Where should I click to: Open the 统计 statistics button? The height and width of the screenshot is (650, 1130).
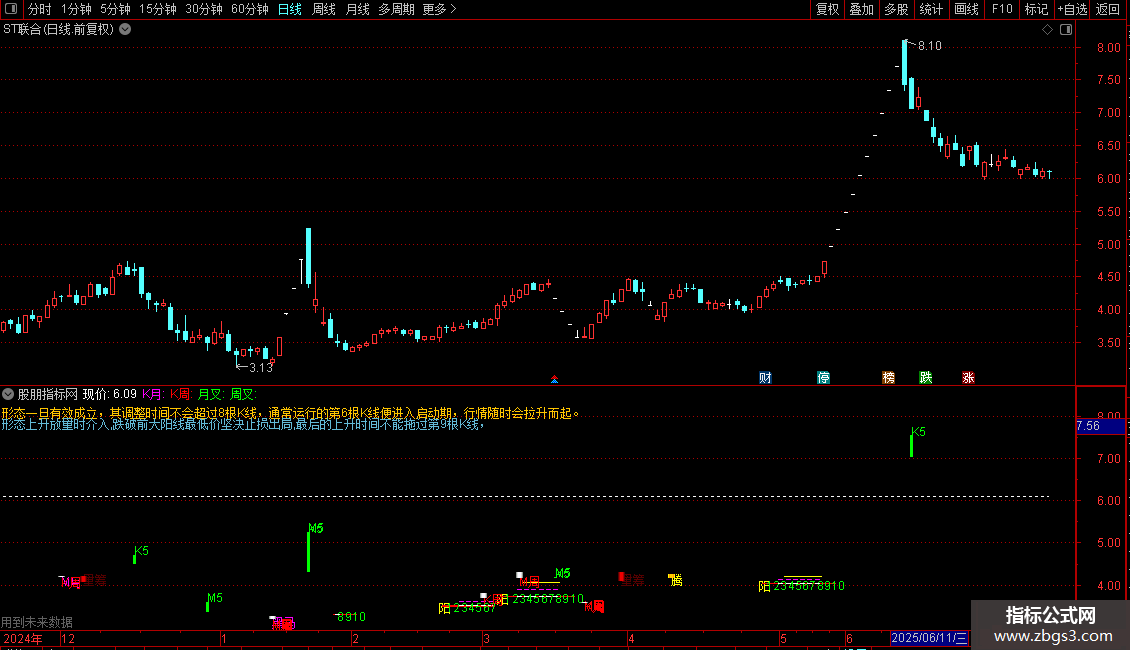pyautogui.click(x=931, y=9)
